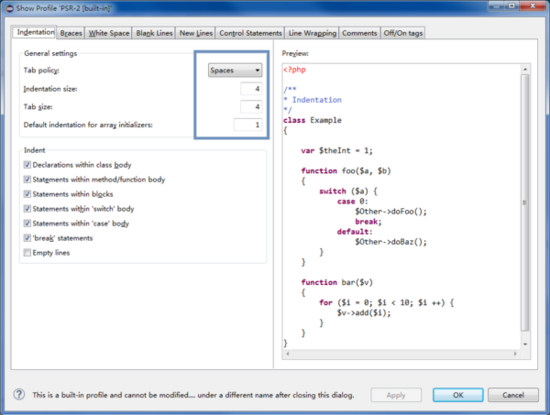Click the Tab size field
550x415 pixels.
coord(251,107)
